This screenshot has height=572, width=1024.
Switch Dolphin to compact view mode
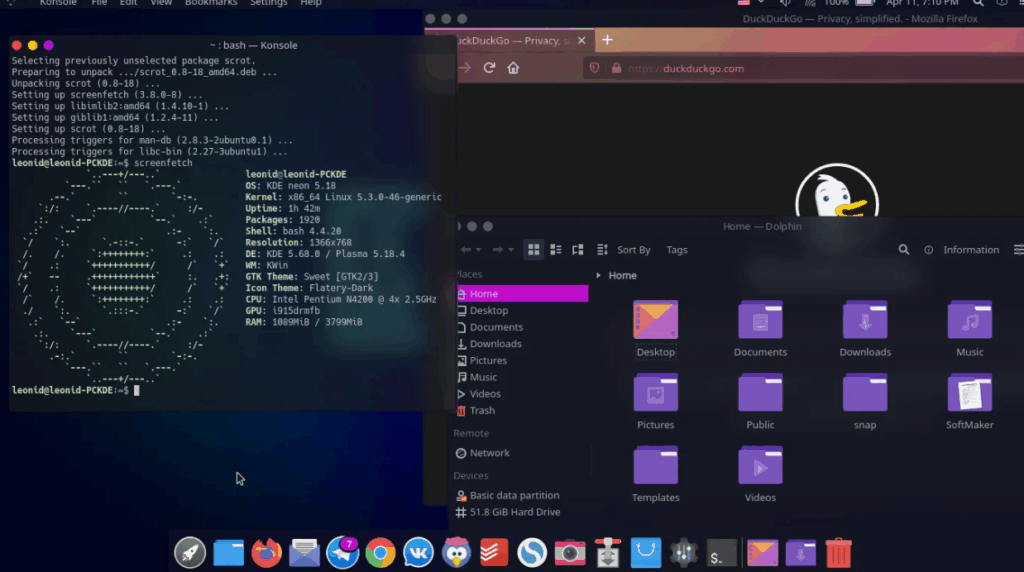pos(555,250)
